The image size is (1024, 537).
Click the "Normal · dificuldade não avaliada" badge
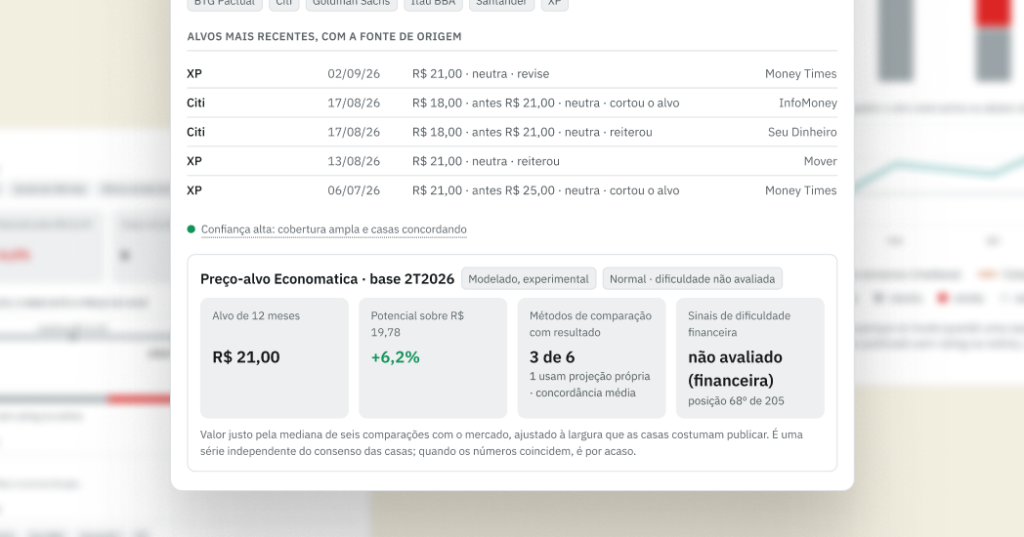click(692, 279)
